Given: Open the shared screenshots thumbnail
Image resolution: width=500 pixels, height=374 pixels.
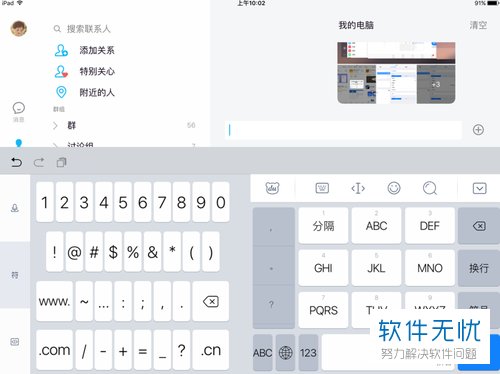Looking at the screenshot, I should click(396, 73).
